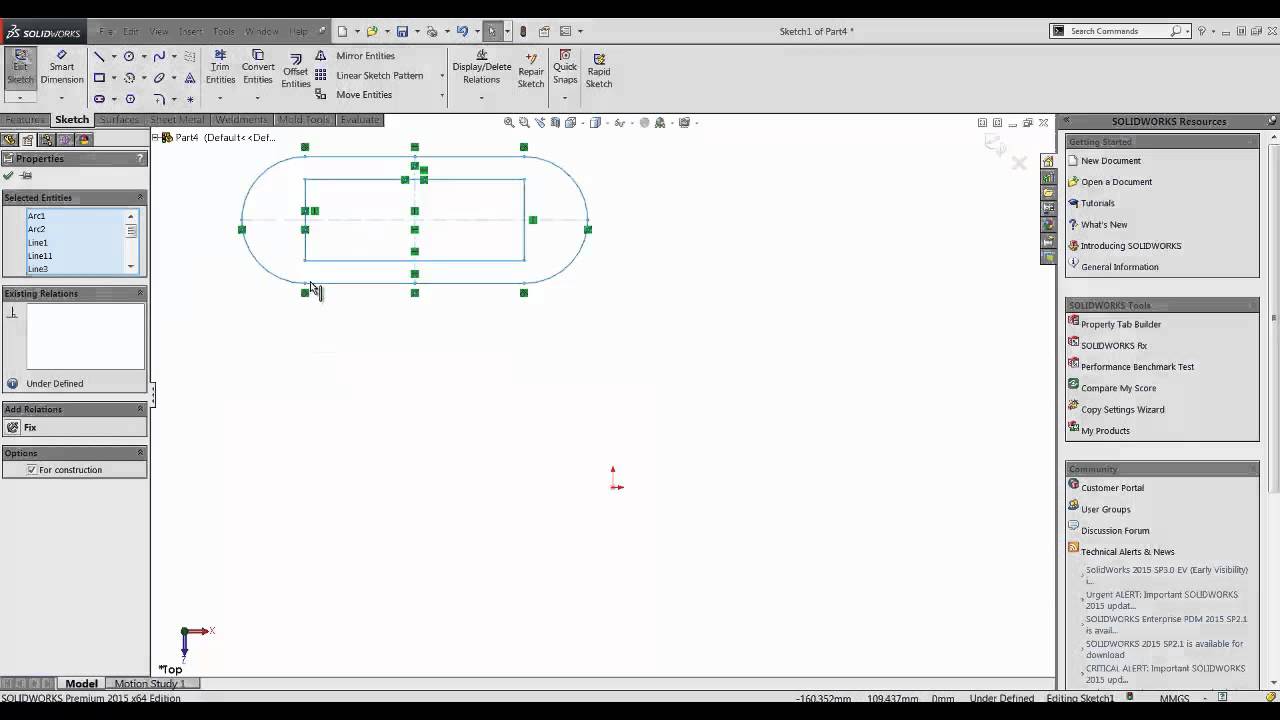Switch to the Motion Study 1 tab
1280x720 pixels.
coord(150,683)
